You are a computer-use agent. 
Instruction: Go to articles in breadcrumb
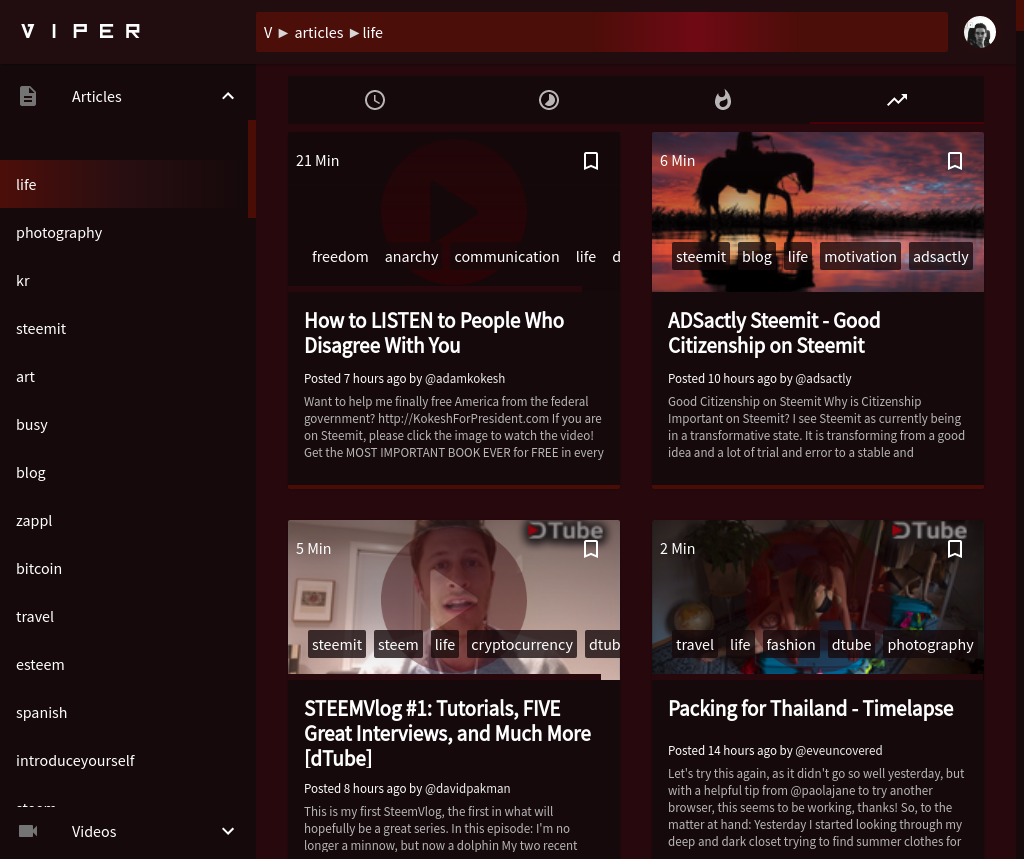coord(319,33)
